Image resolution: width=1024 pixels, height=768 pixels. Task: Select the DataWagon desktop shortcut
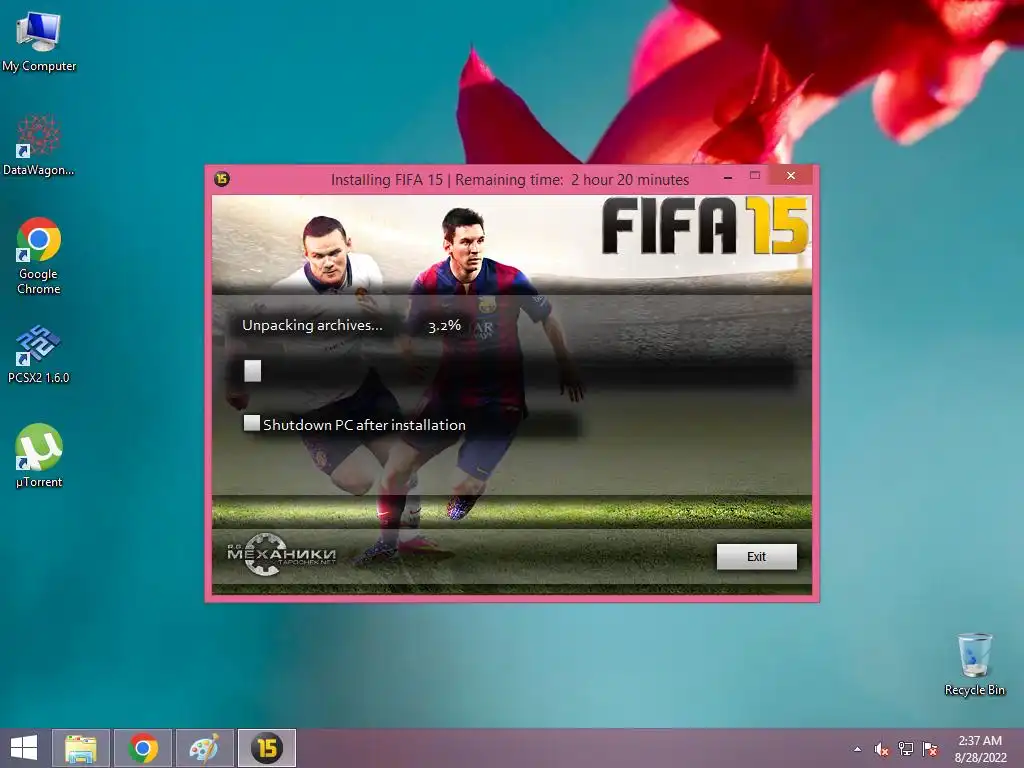pyautogui.click(x=39, y=145)
